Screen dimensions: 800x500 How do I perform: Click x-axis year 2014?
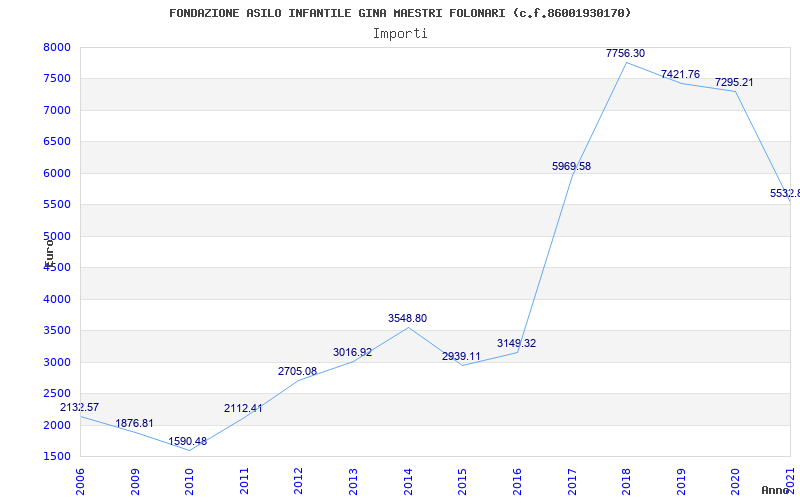coord(408,482)
